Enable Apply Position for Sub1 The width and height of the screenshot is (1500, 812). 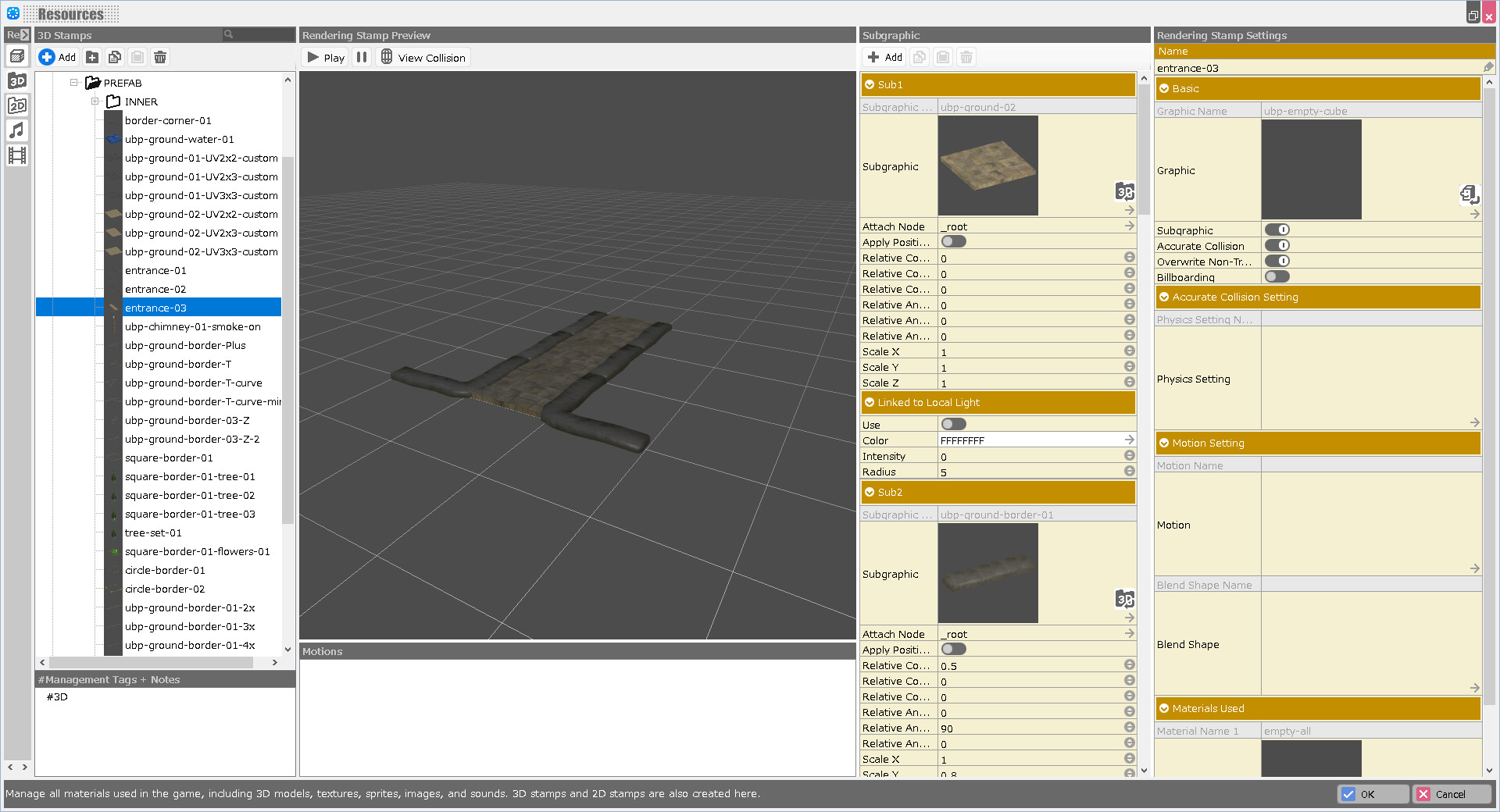[x=953, y=241]
